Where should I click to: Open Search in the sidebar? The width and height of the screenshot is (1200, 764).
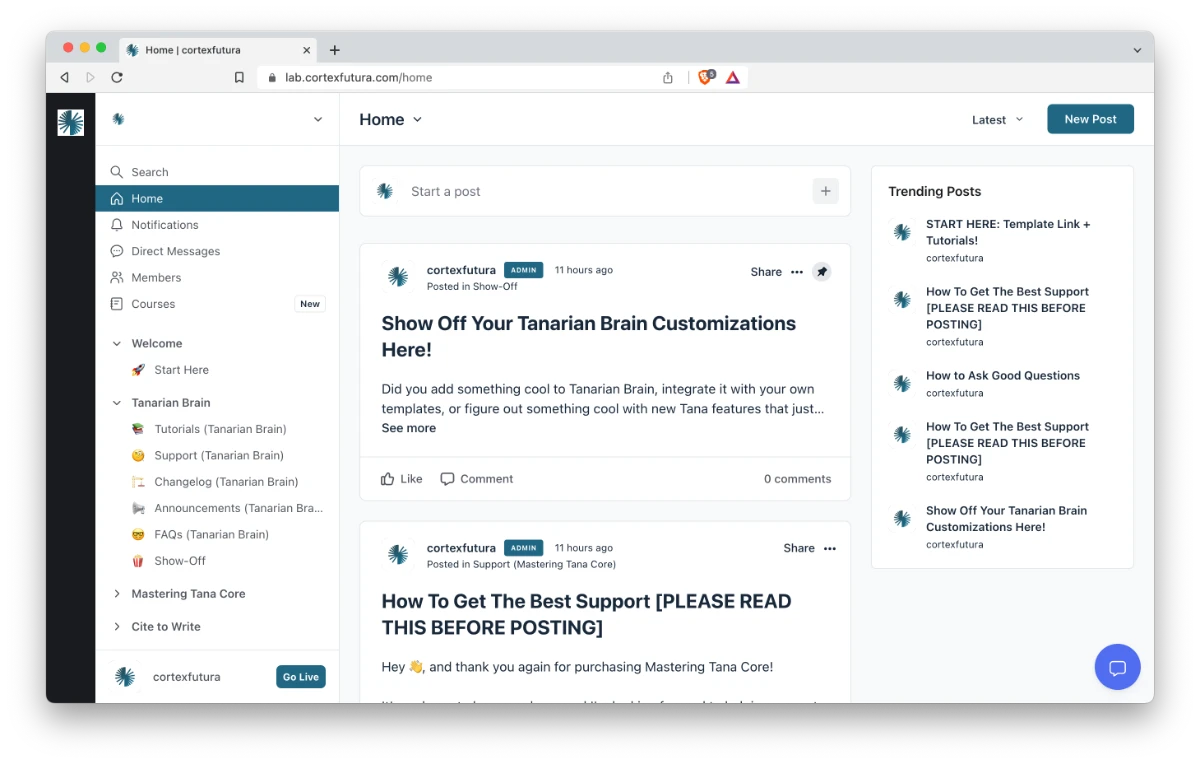(x=217, y=172)
